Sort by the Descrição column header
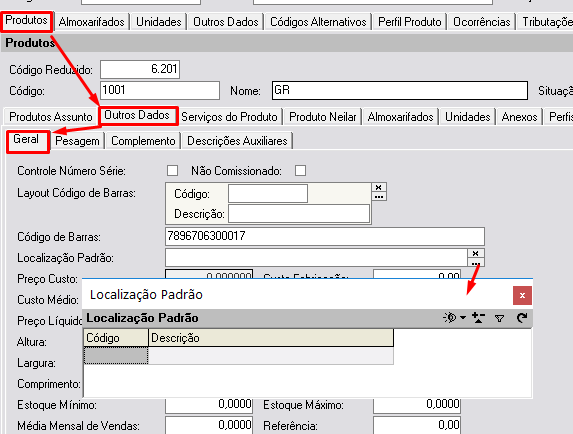This screenshot has width=573, height=434. pyautogui.click(x=271, y=338)
